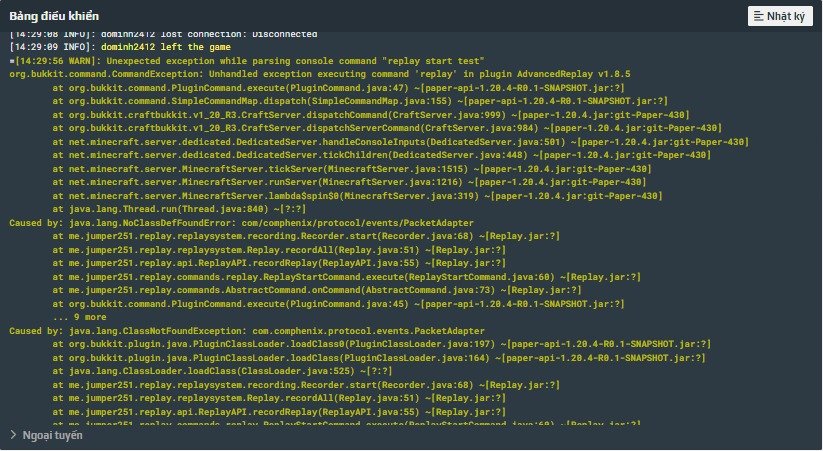This screenshot has width=823, height=451.
Task: Click the 'MinecraftServer.tickServer' trace line
Action: (352, 169)
